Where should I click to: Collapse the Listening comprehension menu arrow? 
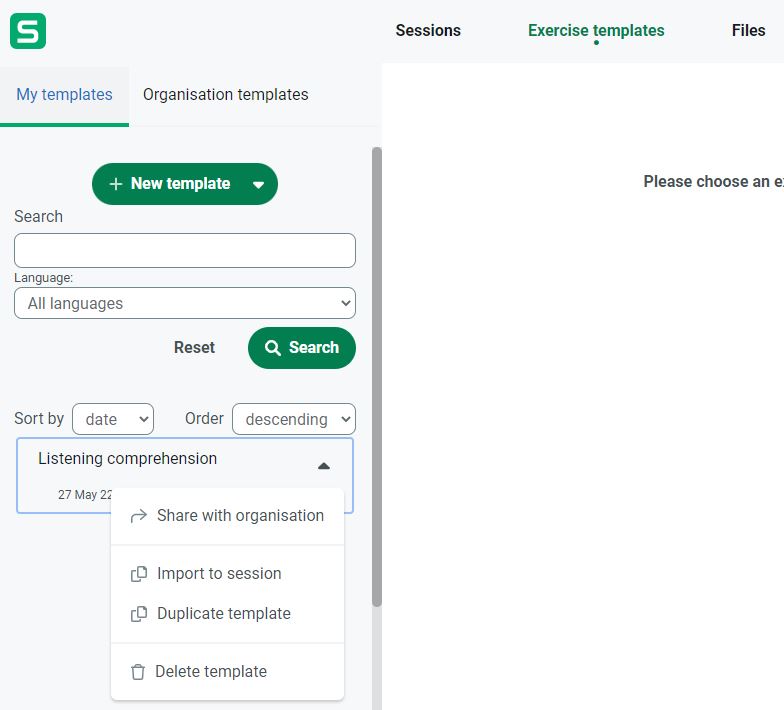coord(323,466)
